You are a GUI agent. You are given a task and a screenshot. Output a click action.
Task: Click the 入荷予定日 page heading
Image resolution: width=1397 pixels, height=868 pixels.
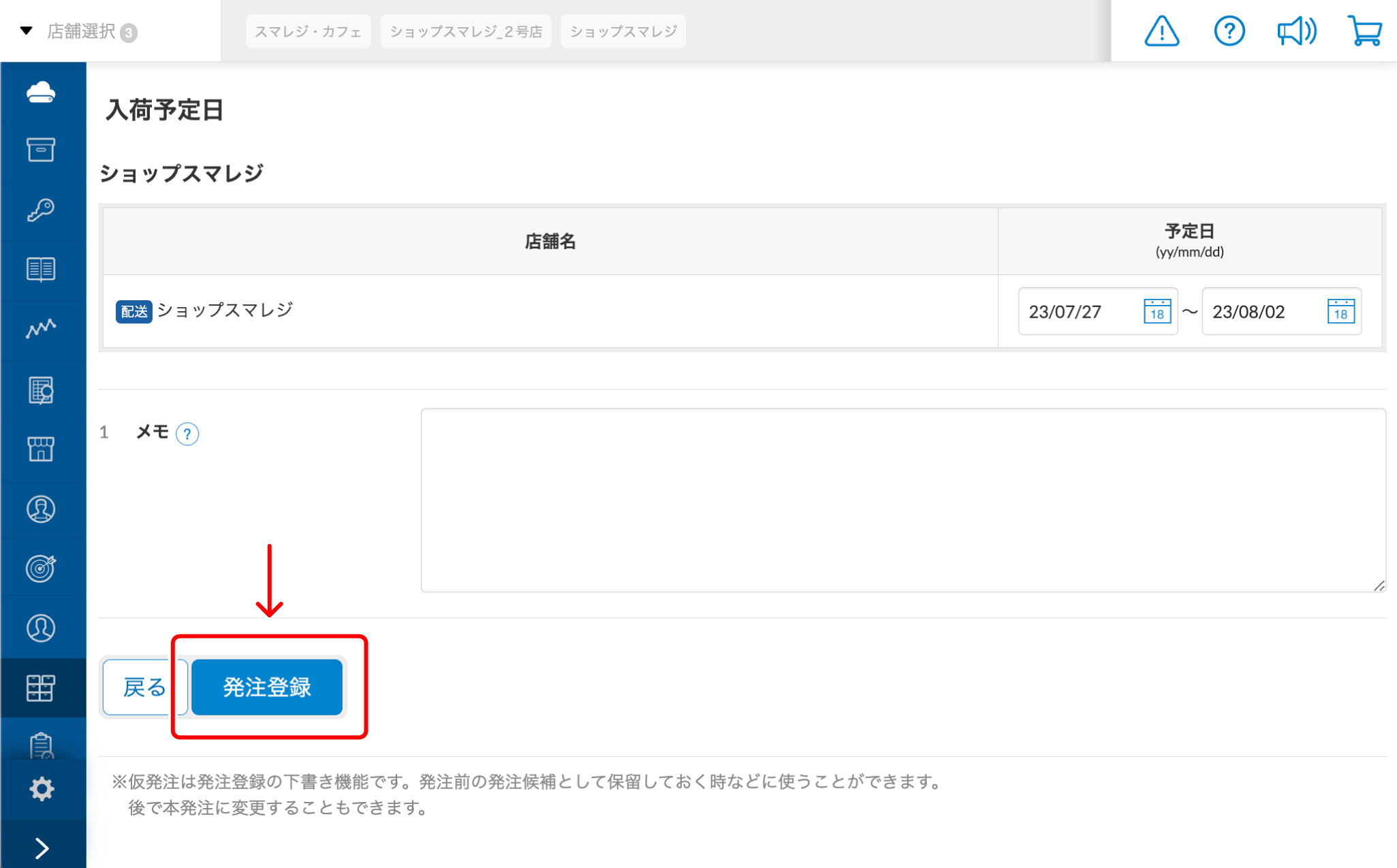164,110
